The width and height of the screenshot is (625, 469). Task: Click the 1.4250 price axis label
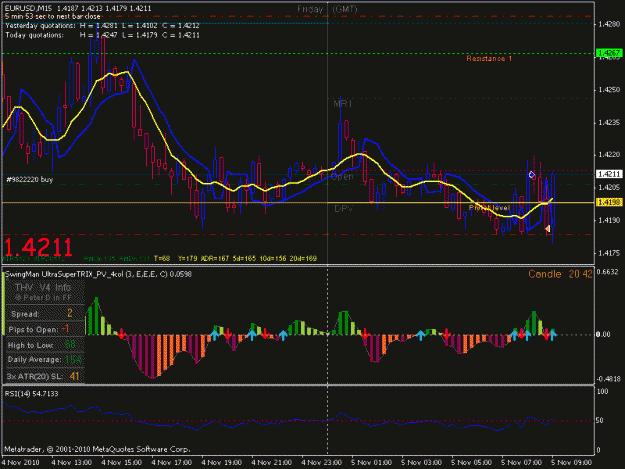tap(609, 90)
